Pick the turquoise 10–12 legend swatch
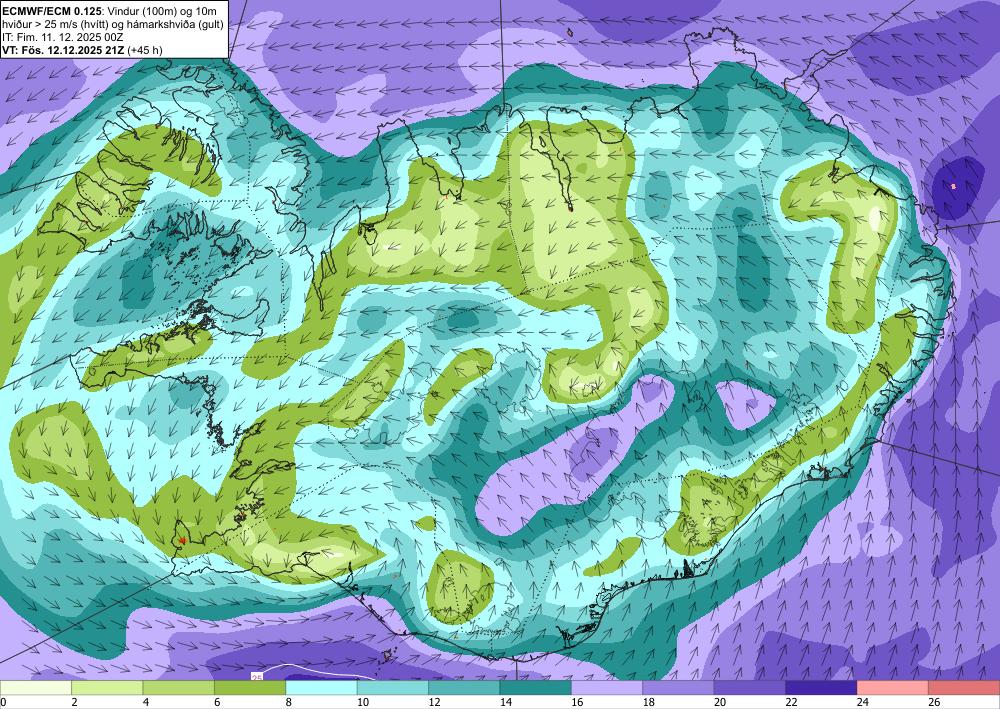This screenshot has width=1000, height=709. click(393, 688)
